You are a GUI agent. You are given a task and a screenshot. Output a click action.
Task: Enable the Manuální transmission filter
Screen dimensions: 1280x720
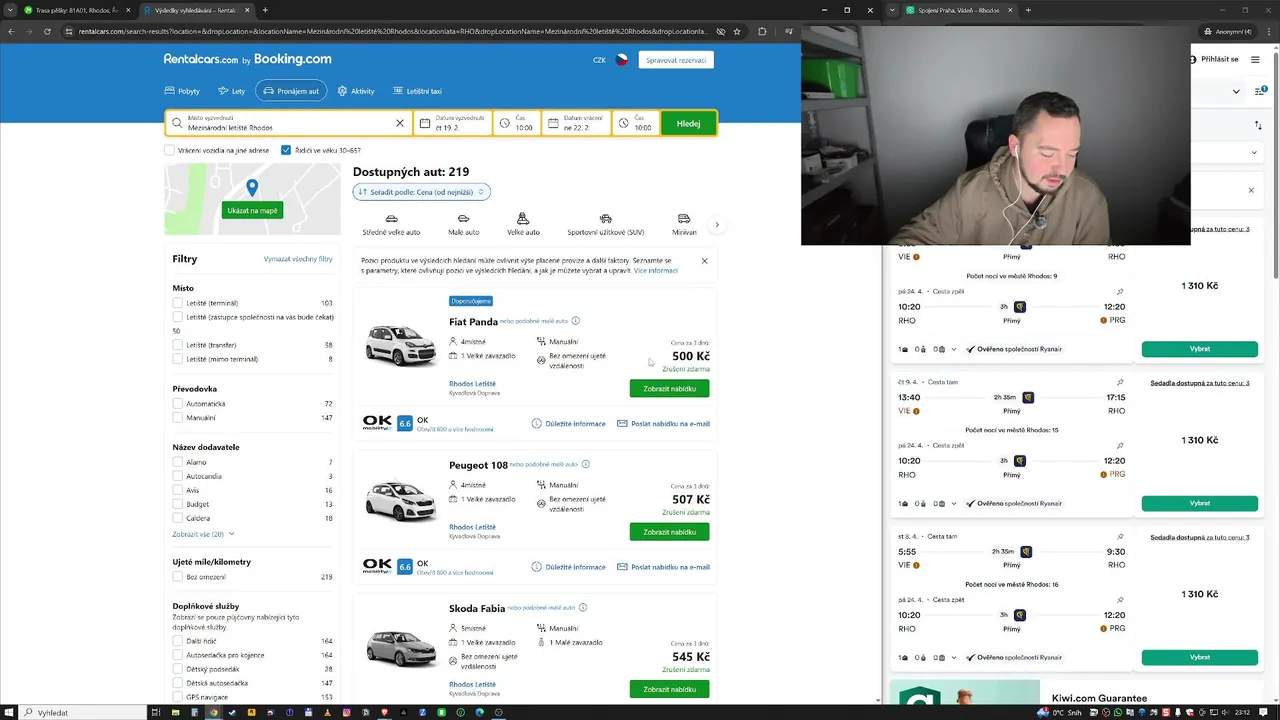click(x=178, y=418)
